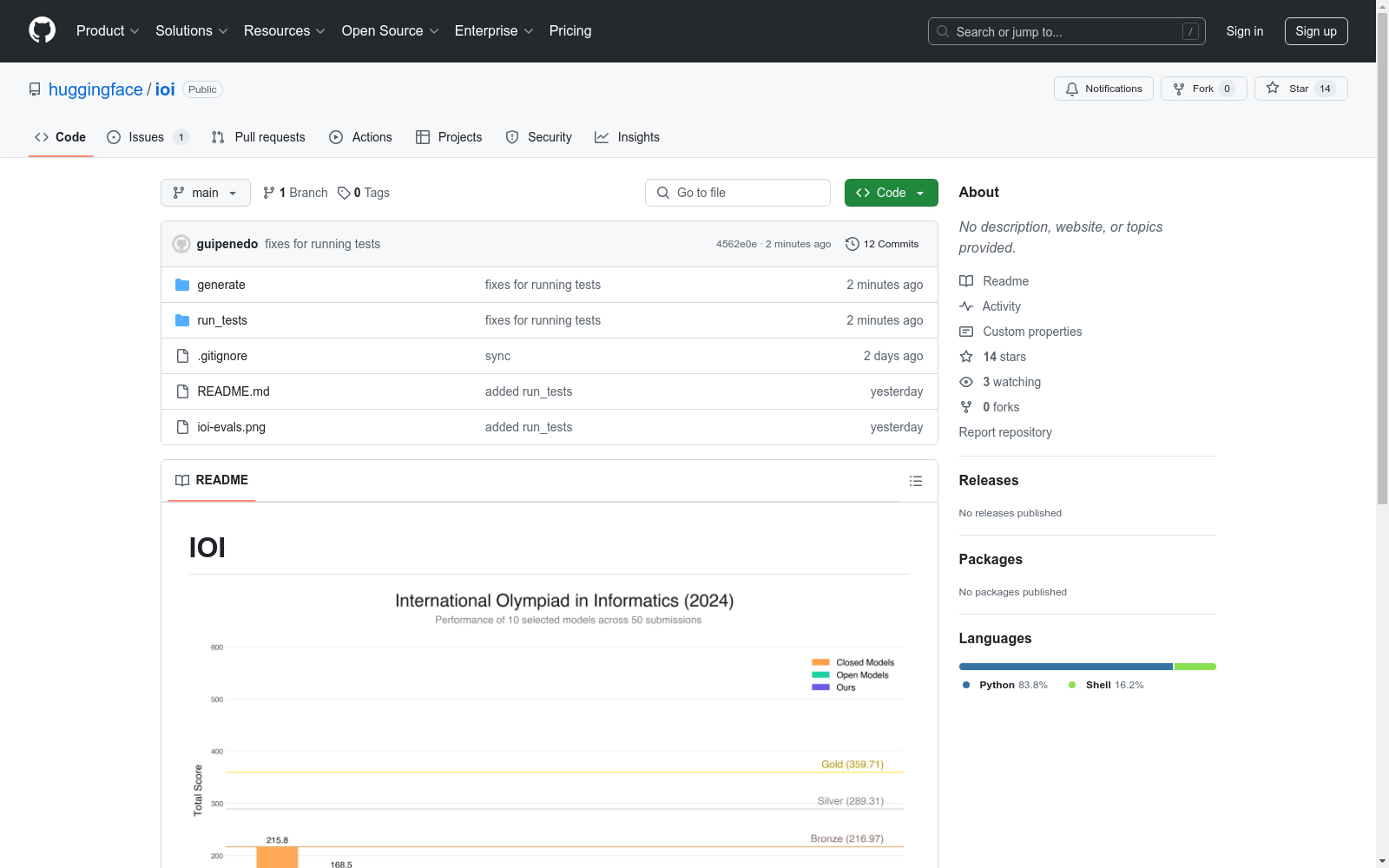Click the GitHub octocat logo
Viewport: 1389px width, 868px height.
pos(42,30)
